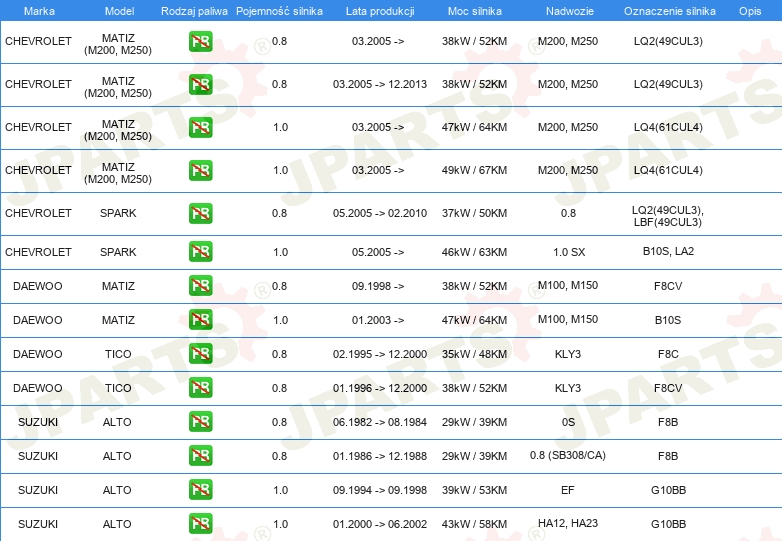Select the 01.2000 -> 06.2002 date cell
The width and height of the screenshot is (782, 541).
coord(380,523)
